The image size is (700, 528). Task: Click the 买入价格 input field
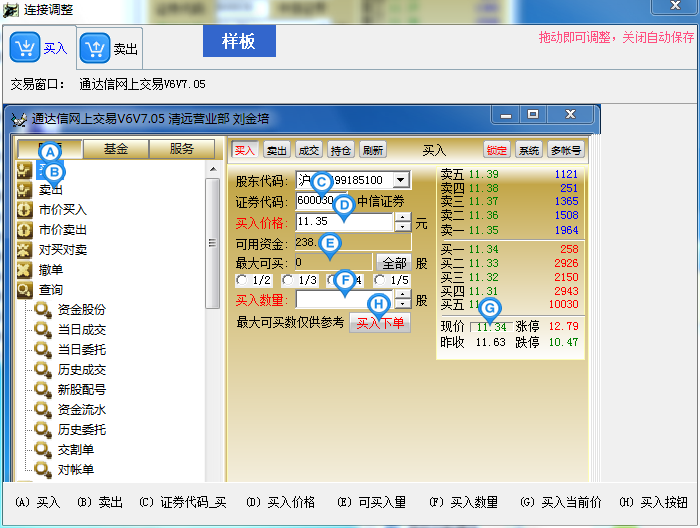tap(344, 221)
